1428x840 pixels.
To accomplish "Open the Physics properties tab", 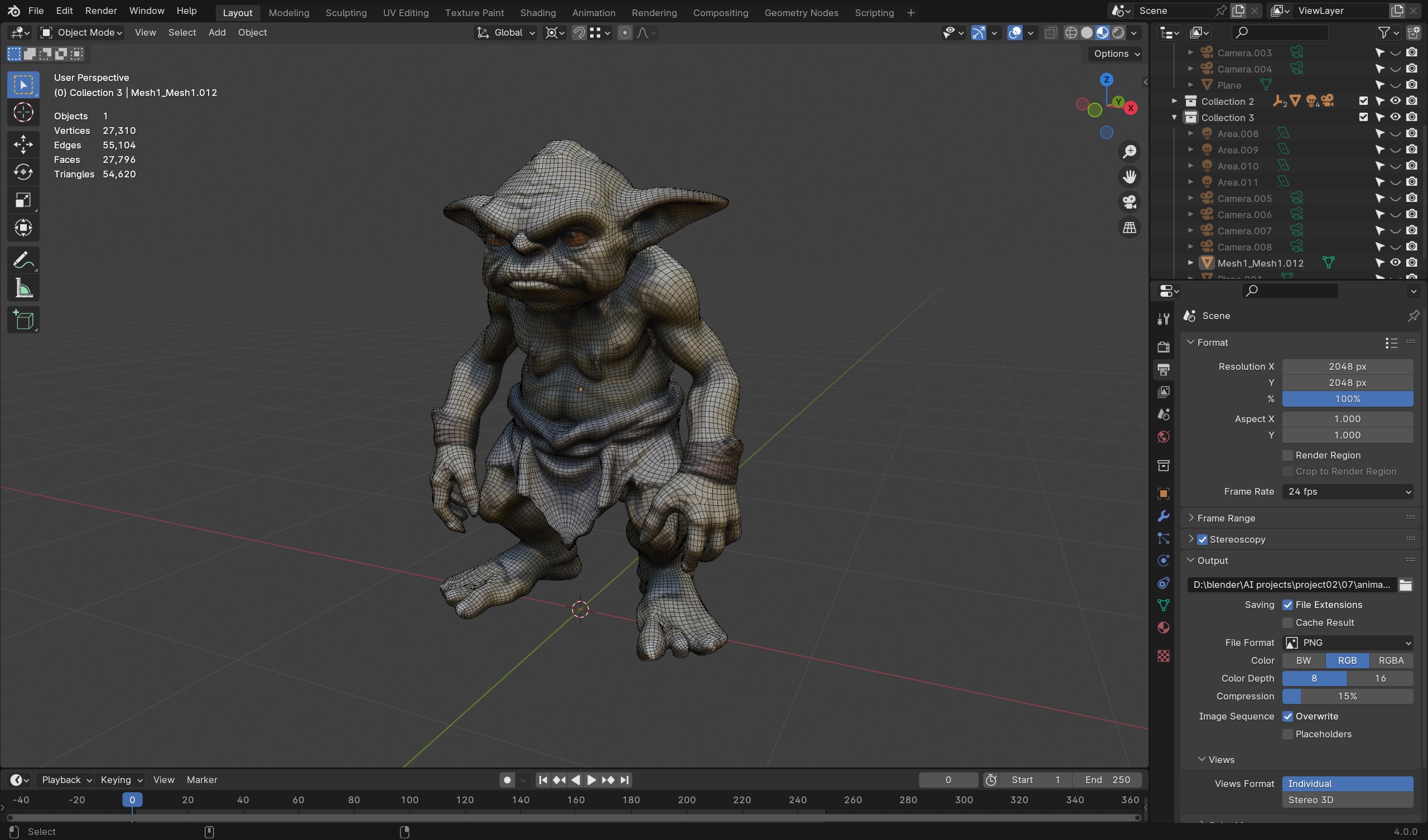I will point(1164,561).
